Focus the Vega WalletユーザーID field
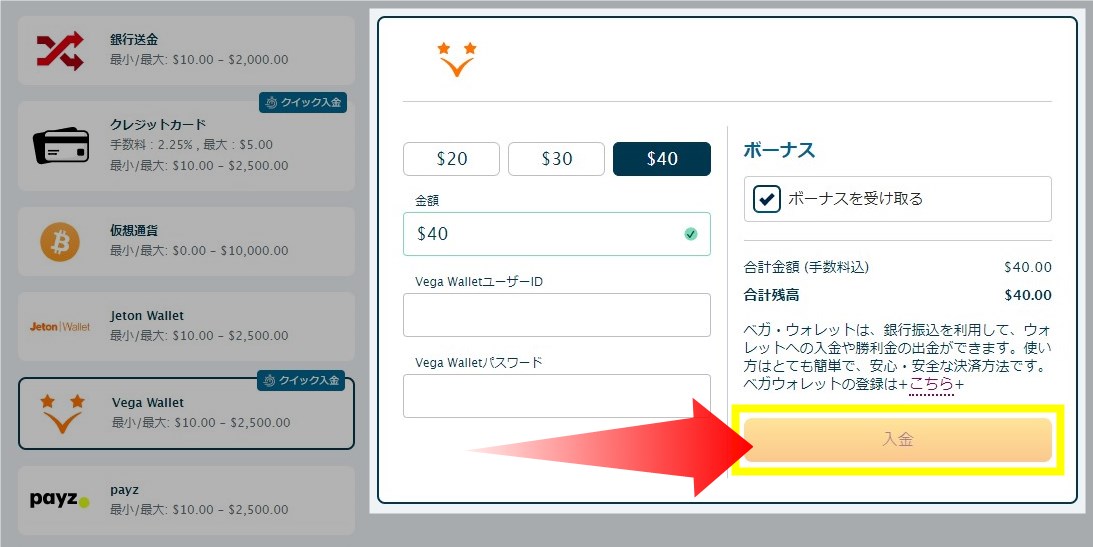 (556, 315)
